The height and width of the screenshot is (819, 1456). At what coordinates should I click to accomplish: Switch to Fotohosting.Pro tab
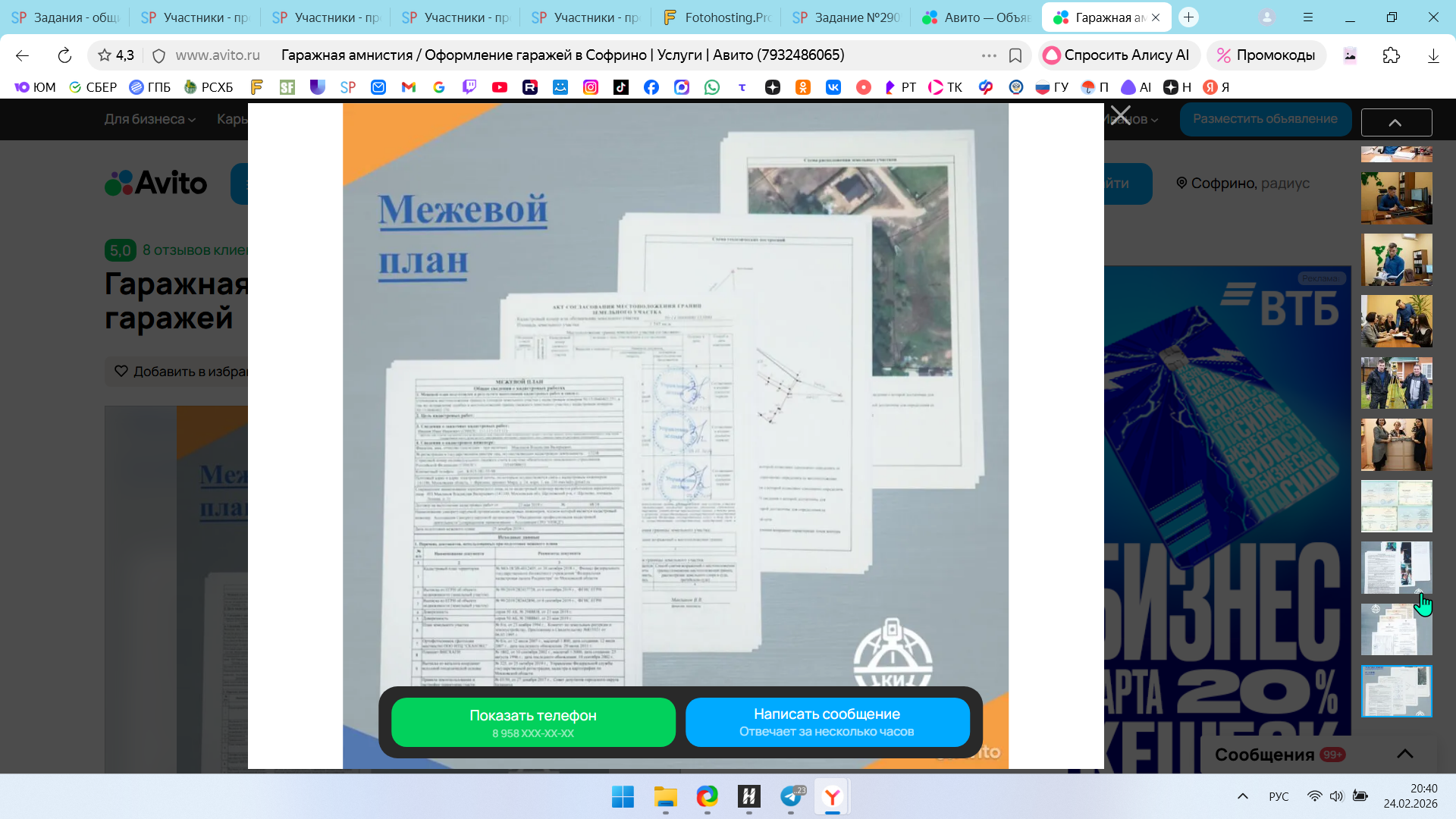pos(716,17)
